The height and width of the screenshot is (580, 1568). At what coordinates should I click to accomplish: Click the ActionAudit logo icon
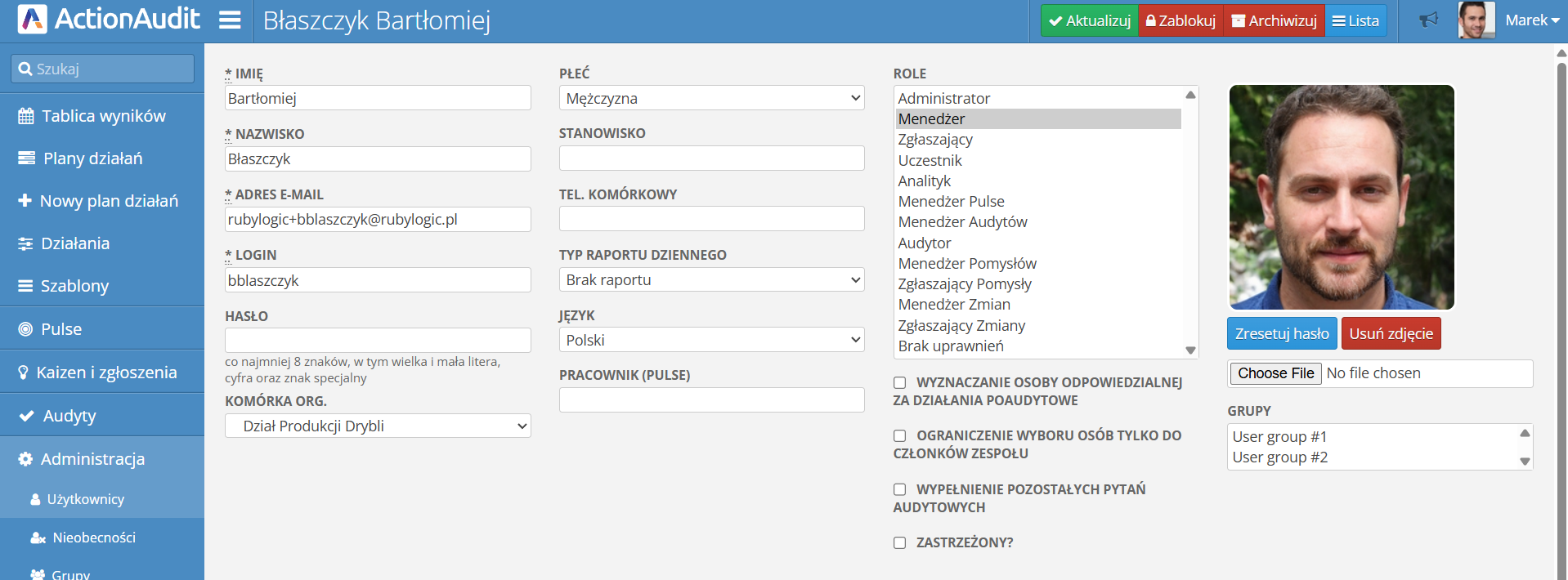tap(33, 20)
